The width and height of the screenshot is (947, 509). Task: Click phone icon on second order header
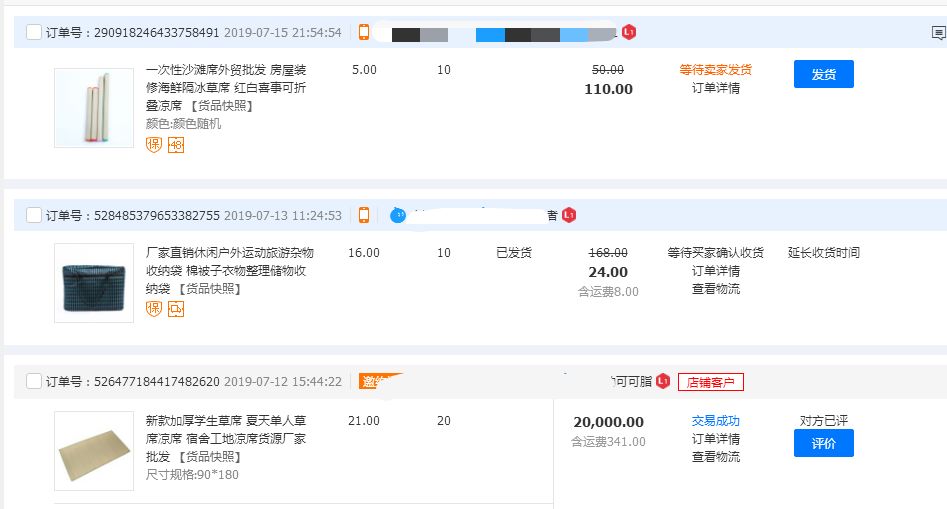pyautogui.click(x=364, y=215)
